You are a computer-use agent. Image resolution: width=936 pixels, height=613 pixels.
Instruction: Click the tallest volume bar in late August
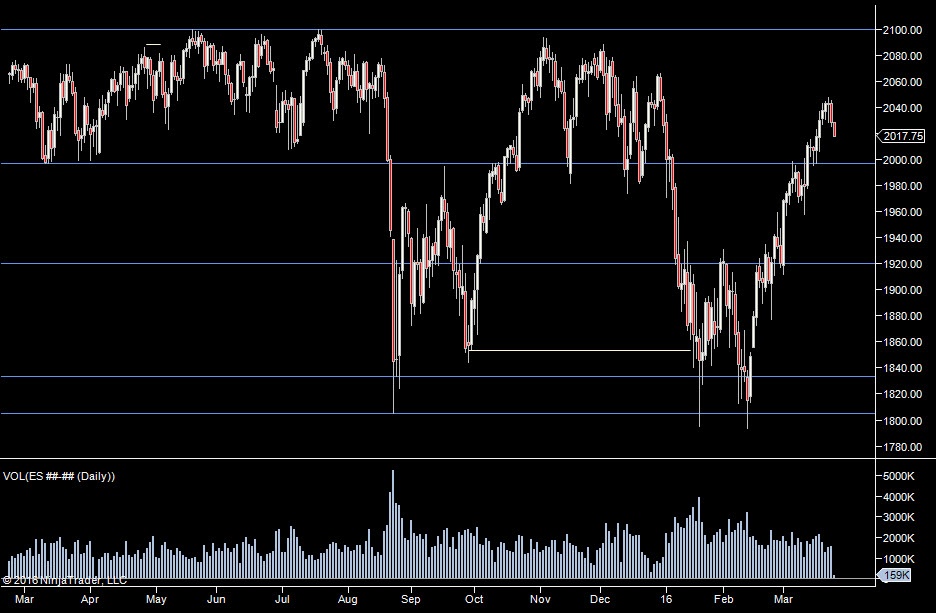(393, 520)
